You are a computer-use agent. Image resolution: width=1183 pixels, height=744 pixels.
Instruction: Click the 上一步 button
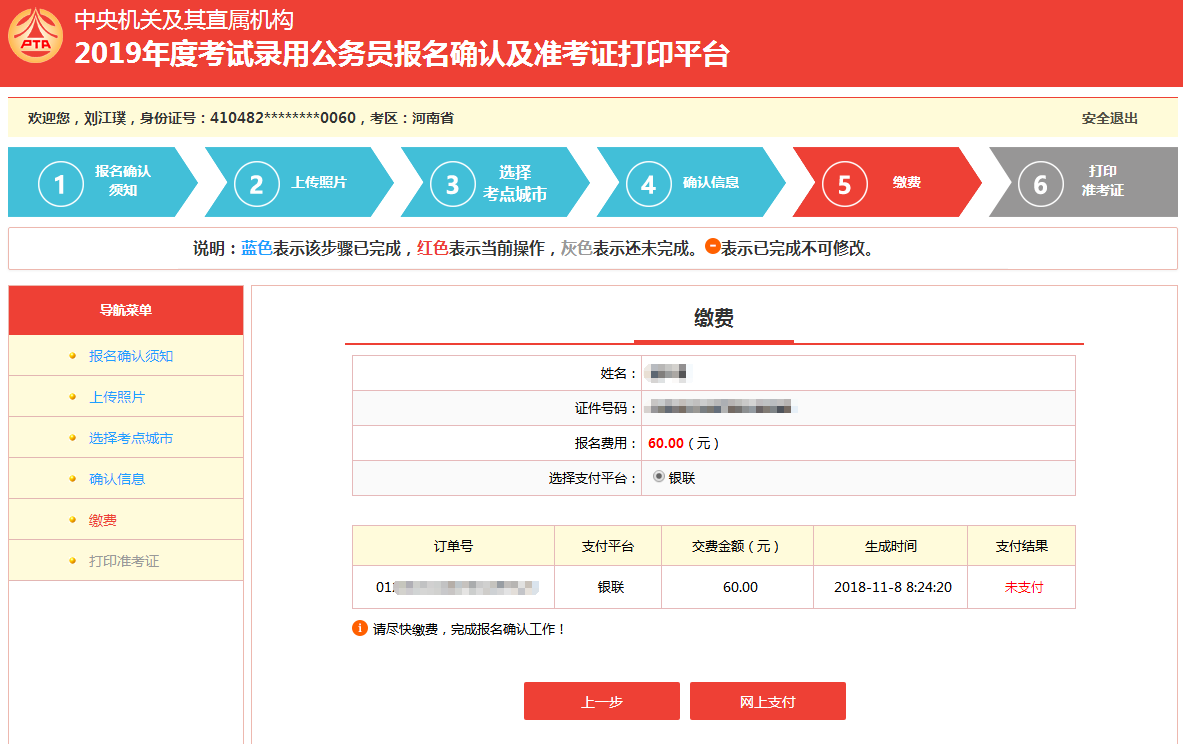tap(601, 701)
